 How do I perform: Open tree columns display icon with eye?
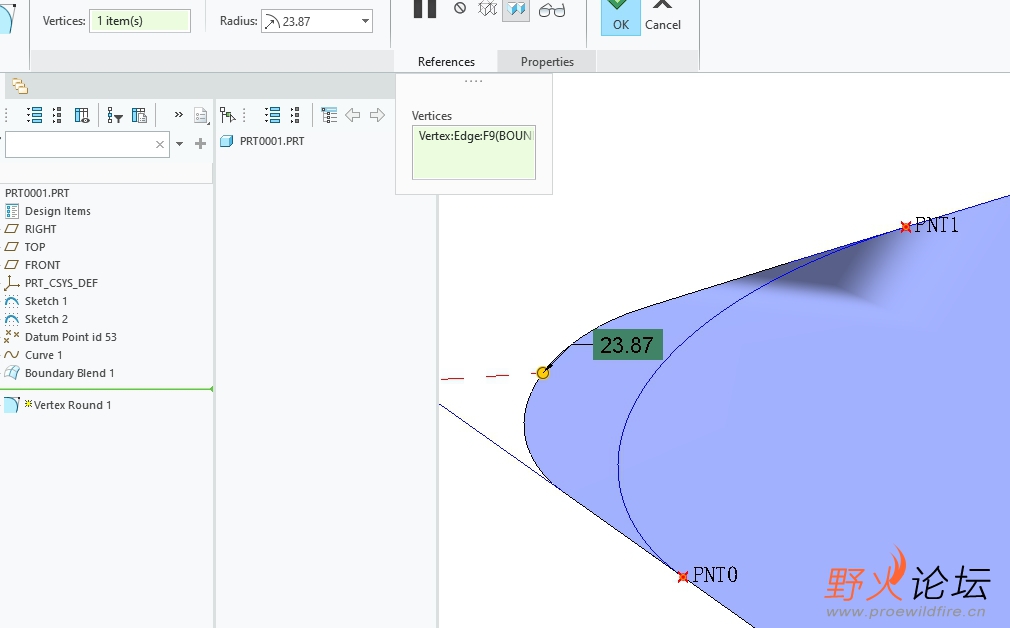coord(82,115)
